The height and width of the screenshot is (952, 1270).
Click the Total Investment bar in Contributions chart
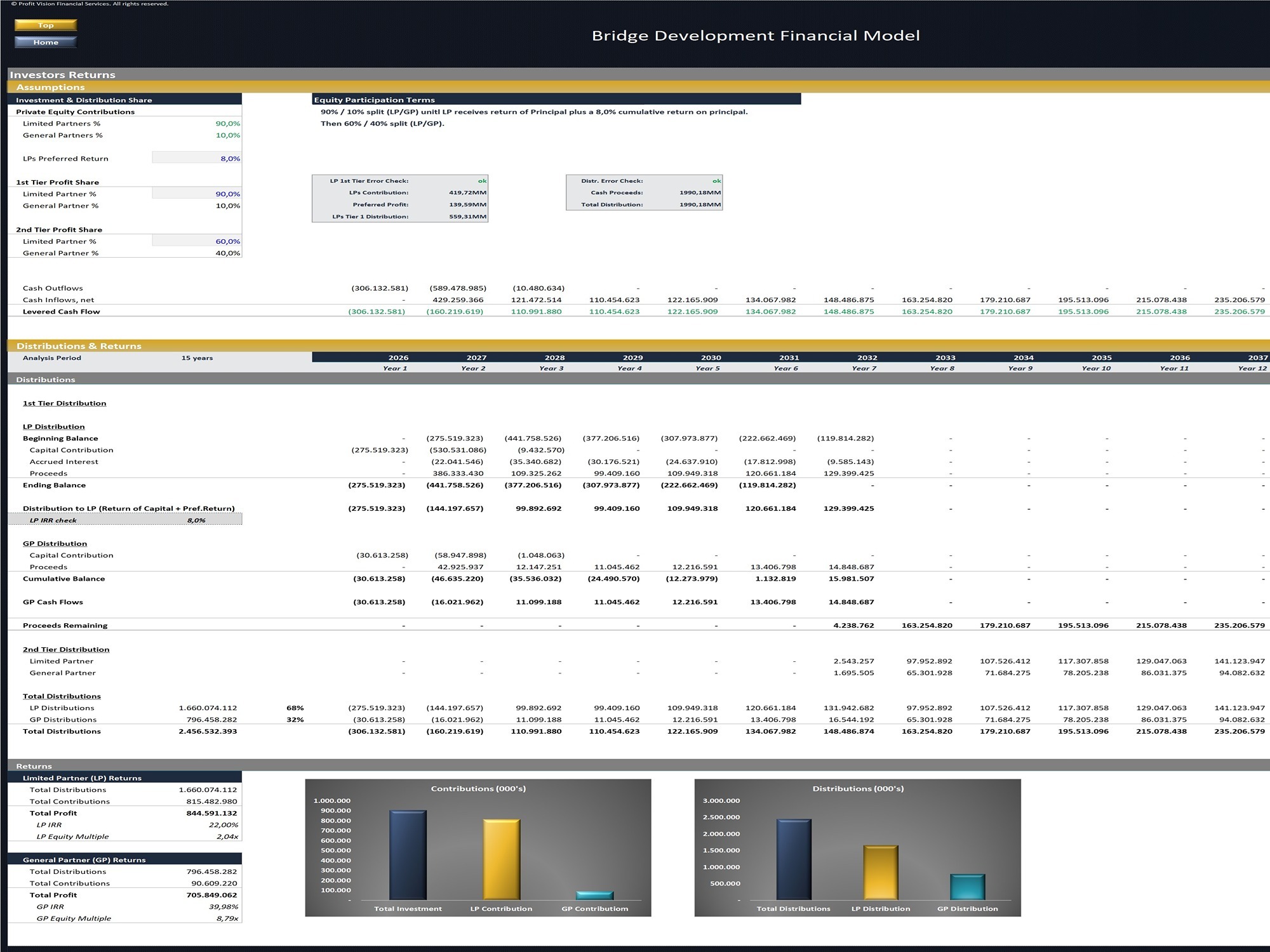pos(408,854)
